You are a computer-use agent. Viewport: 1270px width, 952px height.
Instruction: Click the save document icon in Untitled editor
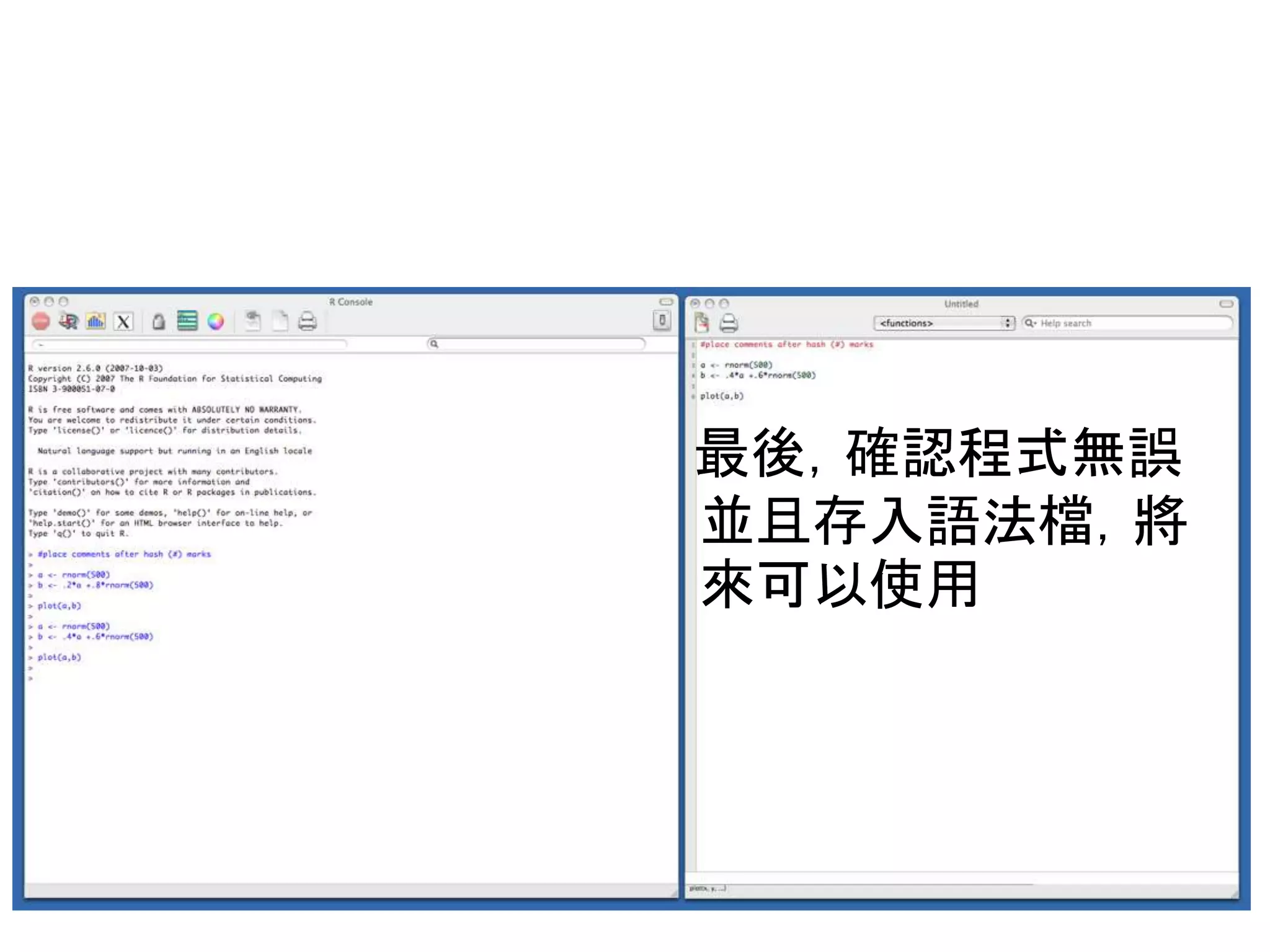(701, 323)
